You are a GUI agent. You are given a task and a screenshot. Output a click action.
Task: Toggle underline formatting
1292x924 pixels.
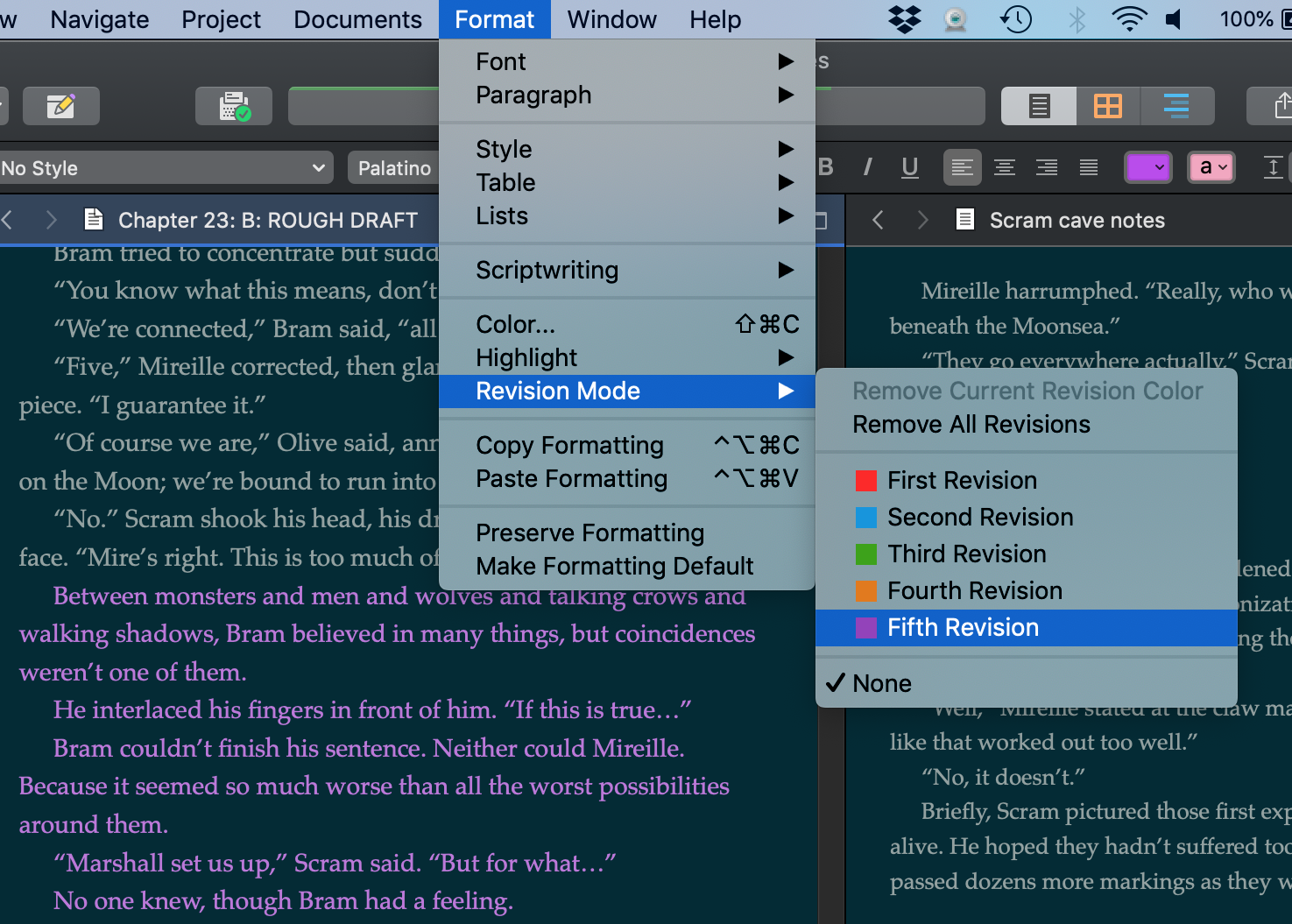909,167
